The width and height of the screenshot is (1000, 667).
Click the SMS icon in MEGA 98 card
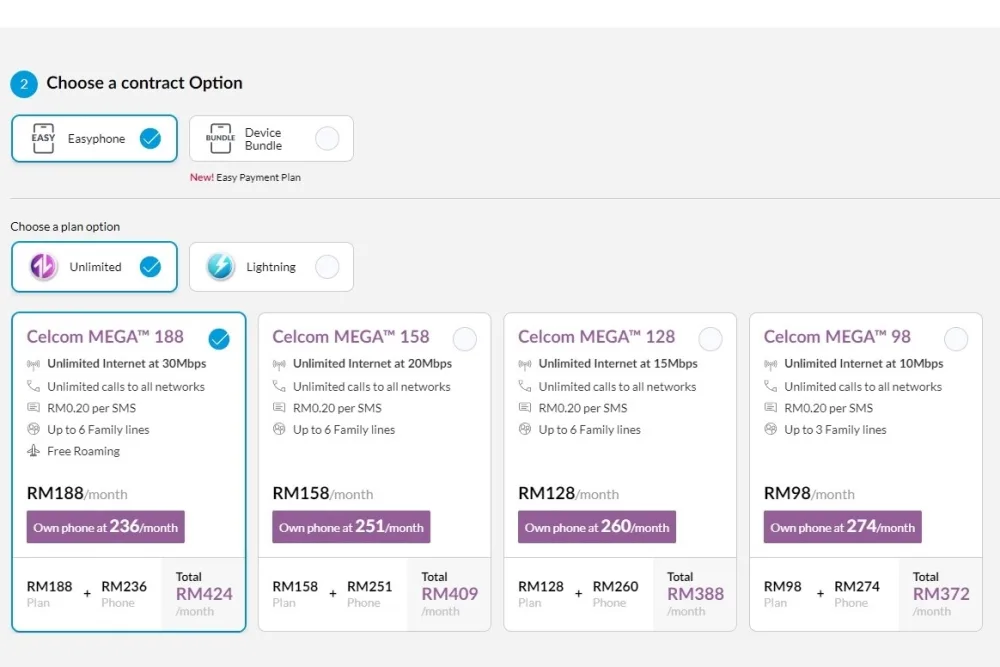(770, 407)
